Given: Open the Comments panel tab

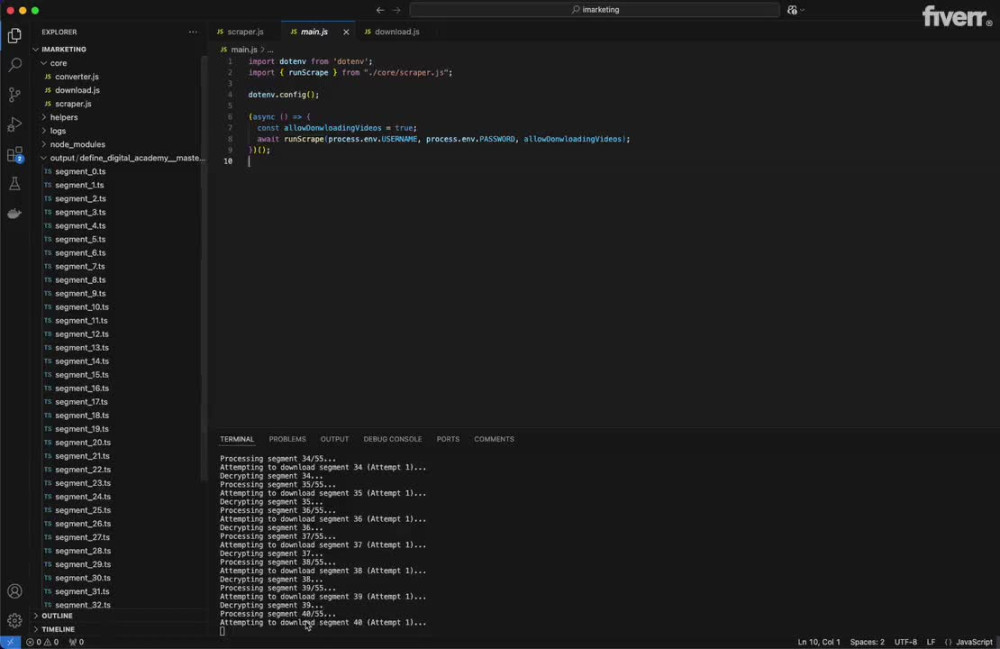Looking at the screenshot, I should tap(494, 439).
